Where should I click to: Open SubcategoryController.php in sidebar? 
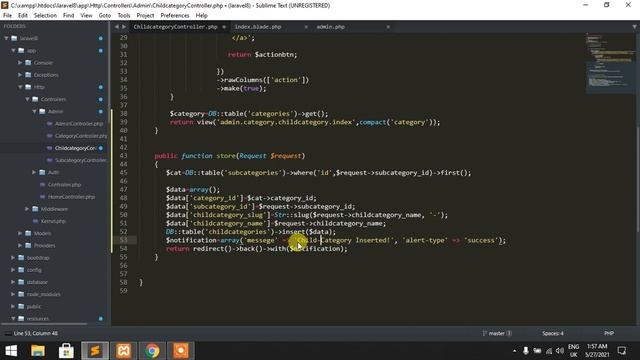coord(80,160)
